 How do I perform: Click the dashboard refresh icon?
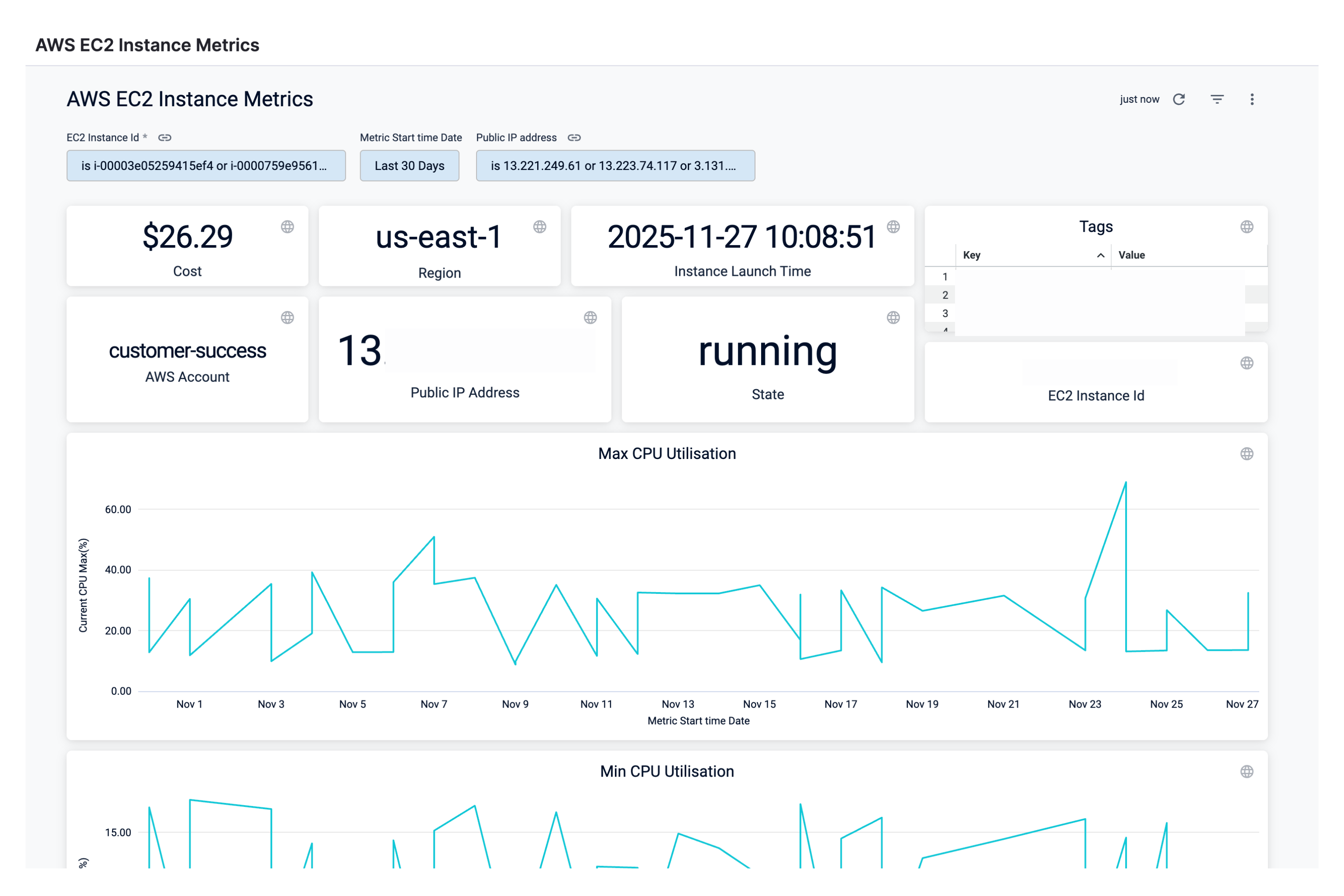pos(1179,99)
